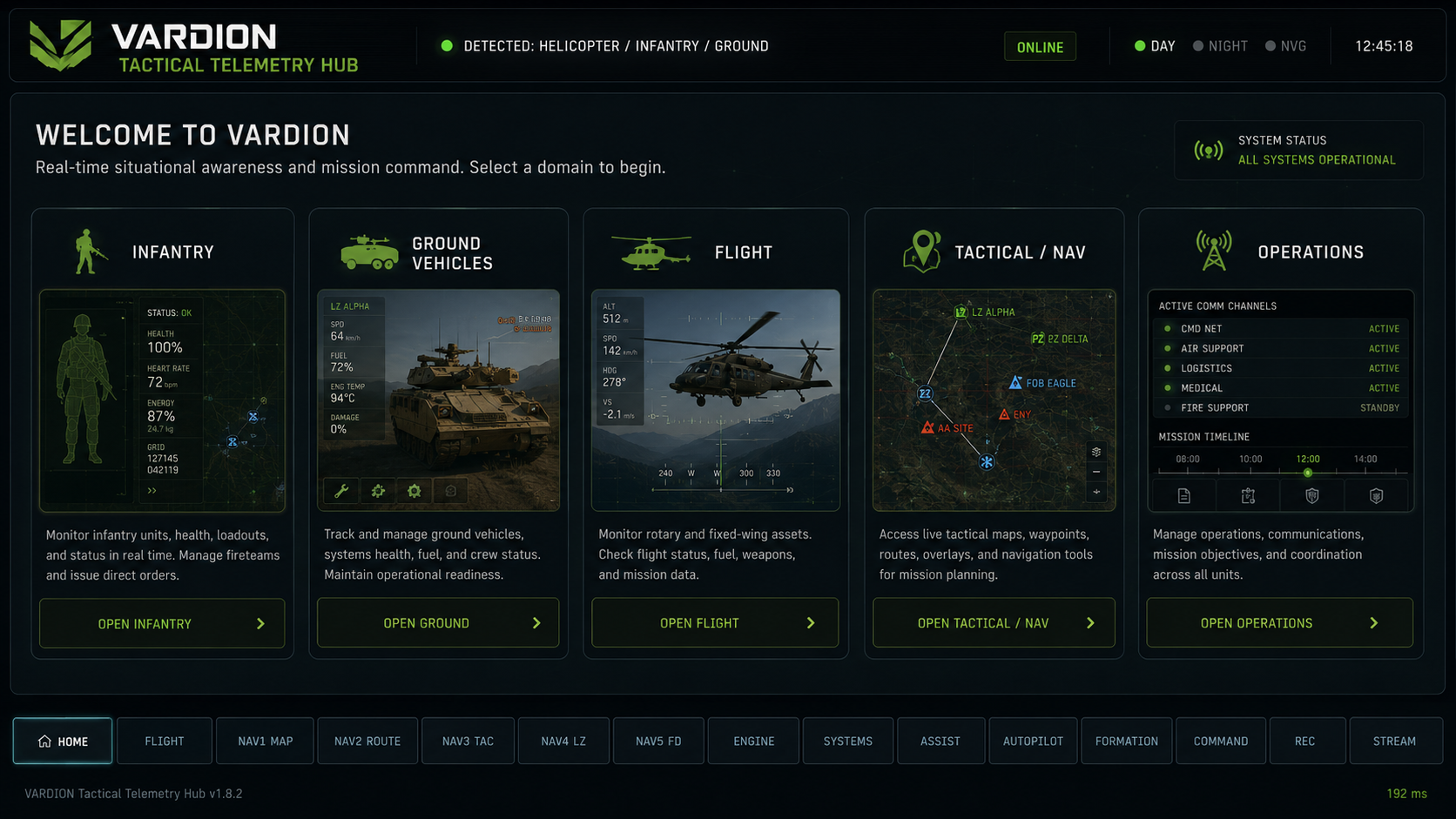Click the heading tape at 300 degrees
Viewport: 1456px width, 819px height.
click(746, 473)
